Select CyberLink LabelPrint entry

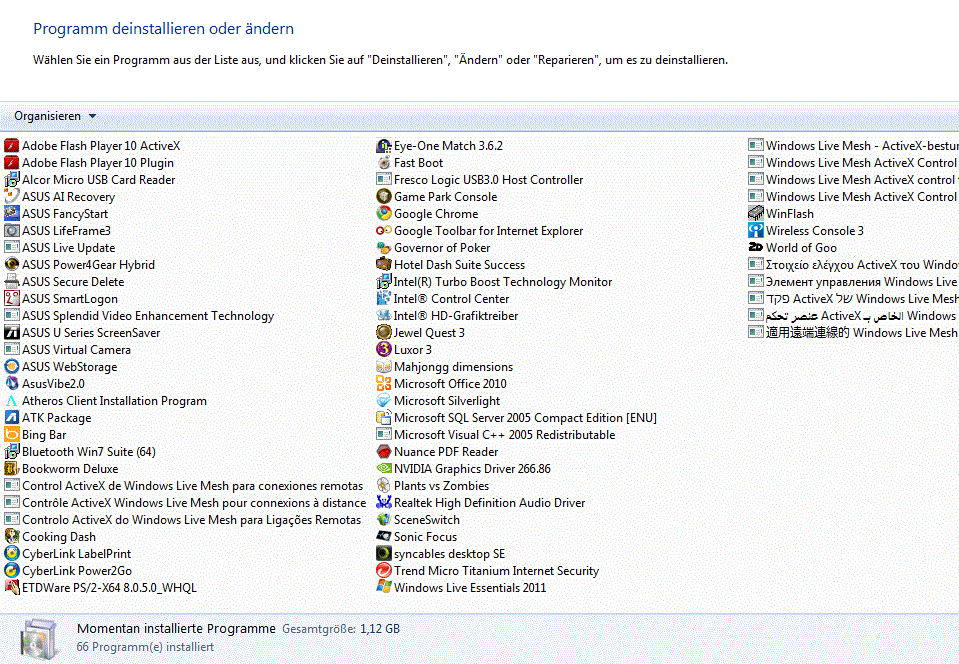68,553
